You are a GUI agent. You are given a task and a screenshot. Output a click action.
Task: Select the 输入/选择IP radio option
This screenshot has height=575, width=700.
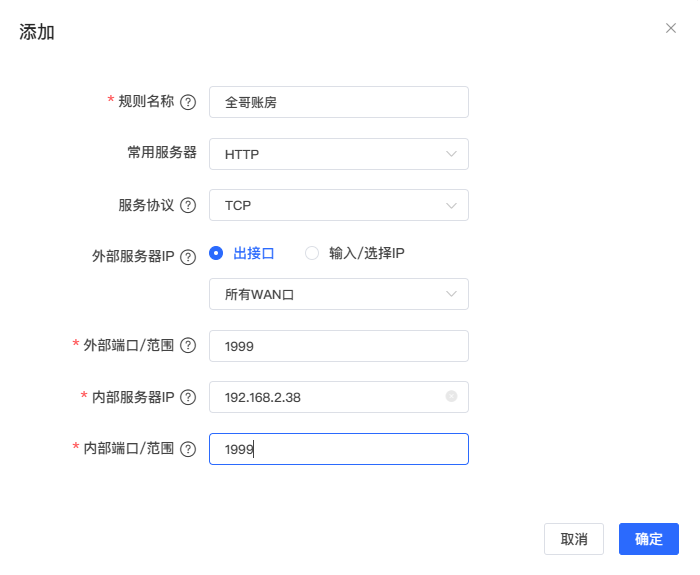(x=312, y=253)
